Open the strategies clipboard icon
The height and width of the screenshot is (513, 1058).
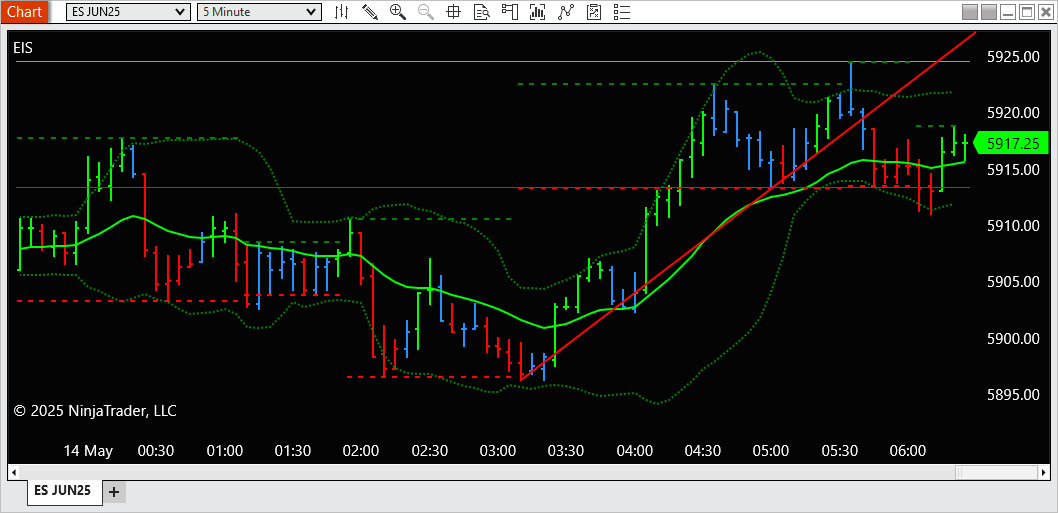coord(594,11)
